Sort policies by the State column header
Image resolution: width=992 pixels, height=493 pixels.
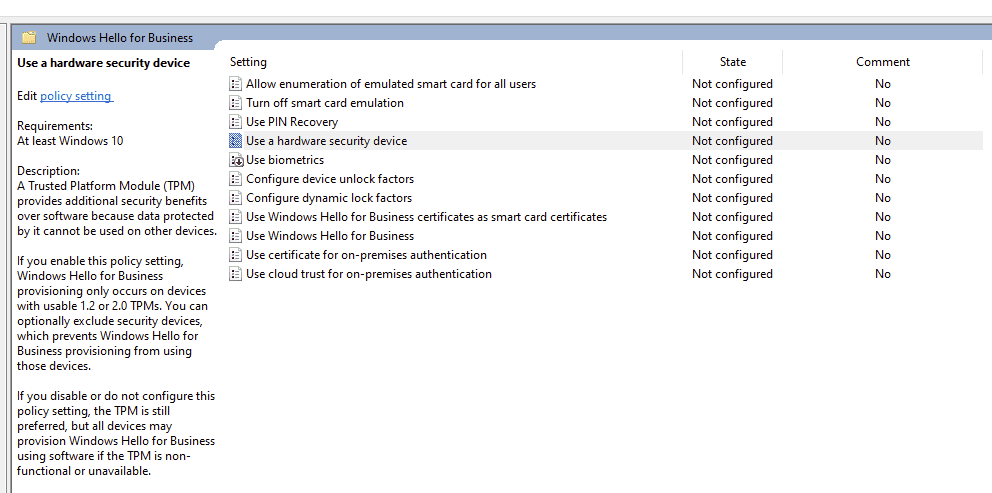(x=732, y=62)
